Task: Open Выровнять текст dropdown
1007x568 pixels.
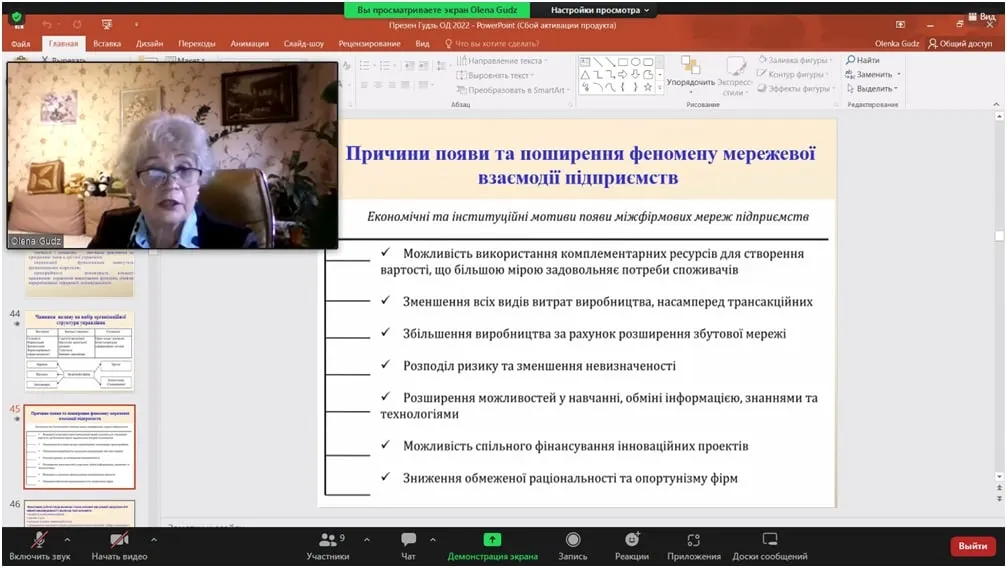Action: pos(495,76)
